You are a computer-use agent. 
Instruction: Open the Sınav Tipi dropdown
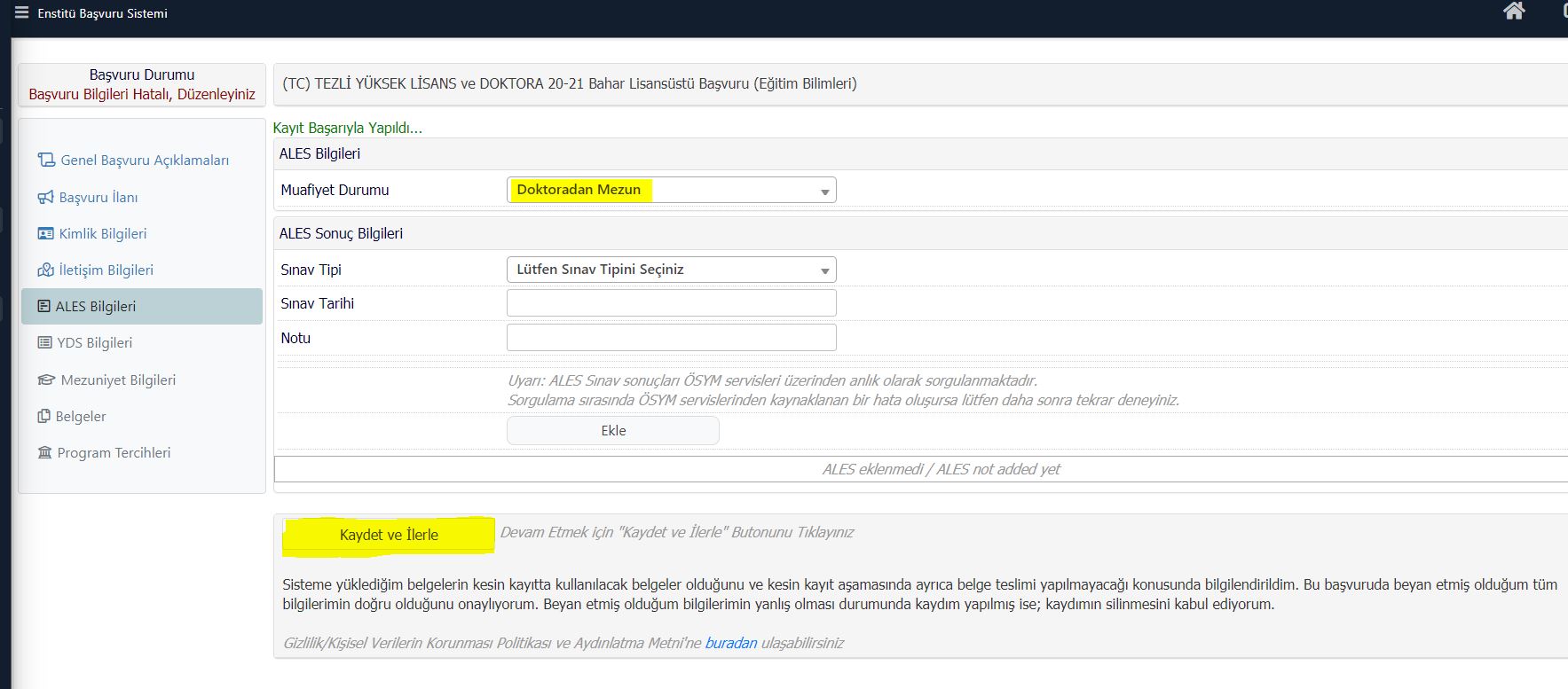click(x=671, y=270)
